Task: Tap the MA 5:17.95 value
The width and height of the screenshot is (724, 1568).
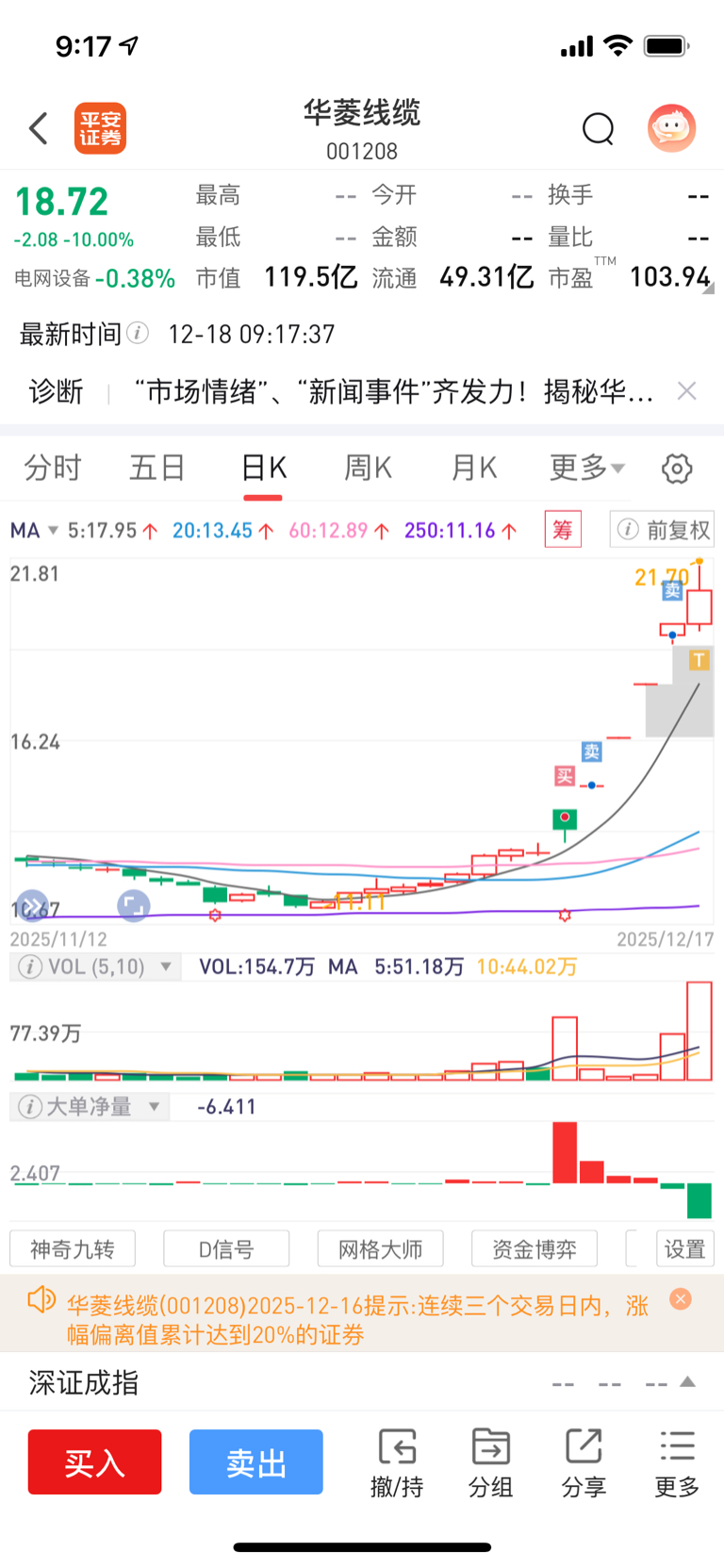Action: click(x=112, y=530)
